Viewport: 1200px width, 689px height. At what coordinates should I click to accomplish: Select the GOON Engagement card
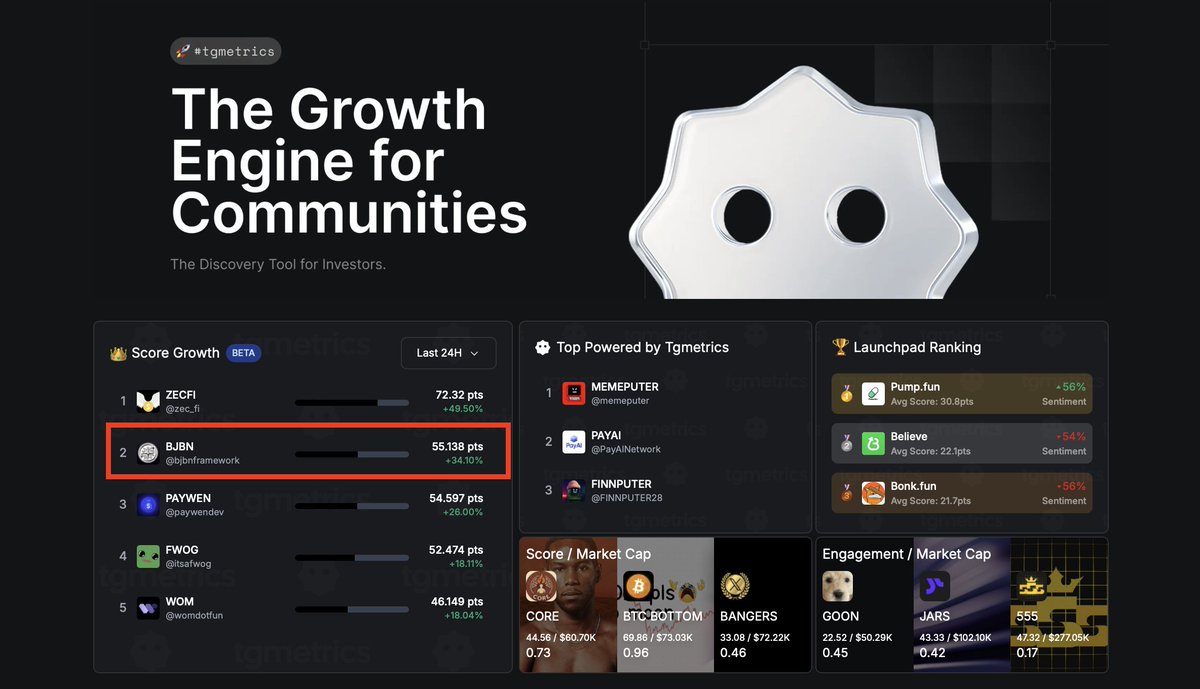tap(865, 604)
